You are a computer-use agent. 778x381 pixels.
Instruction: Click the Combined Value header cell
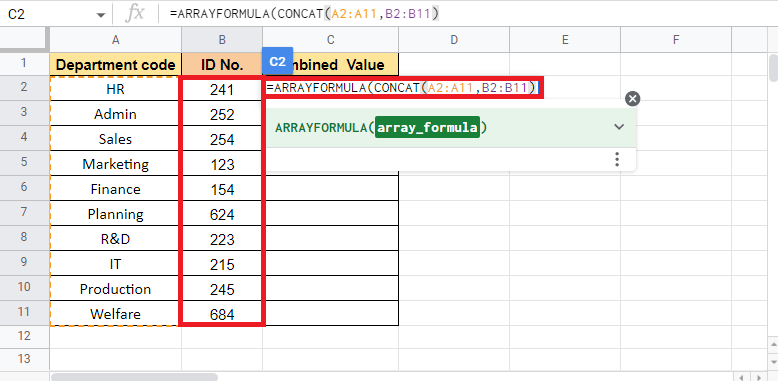tap(330, 64)
